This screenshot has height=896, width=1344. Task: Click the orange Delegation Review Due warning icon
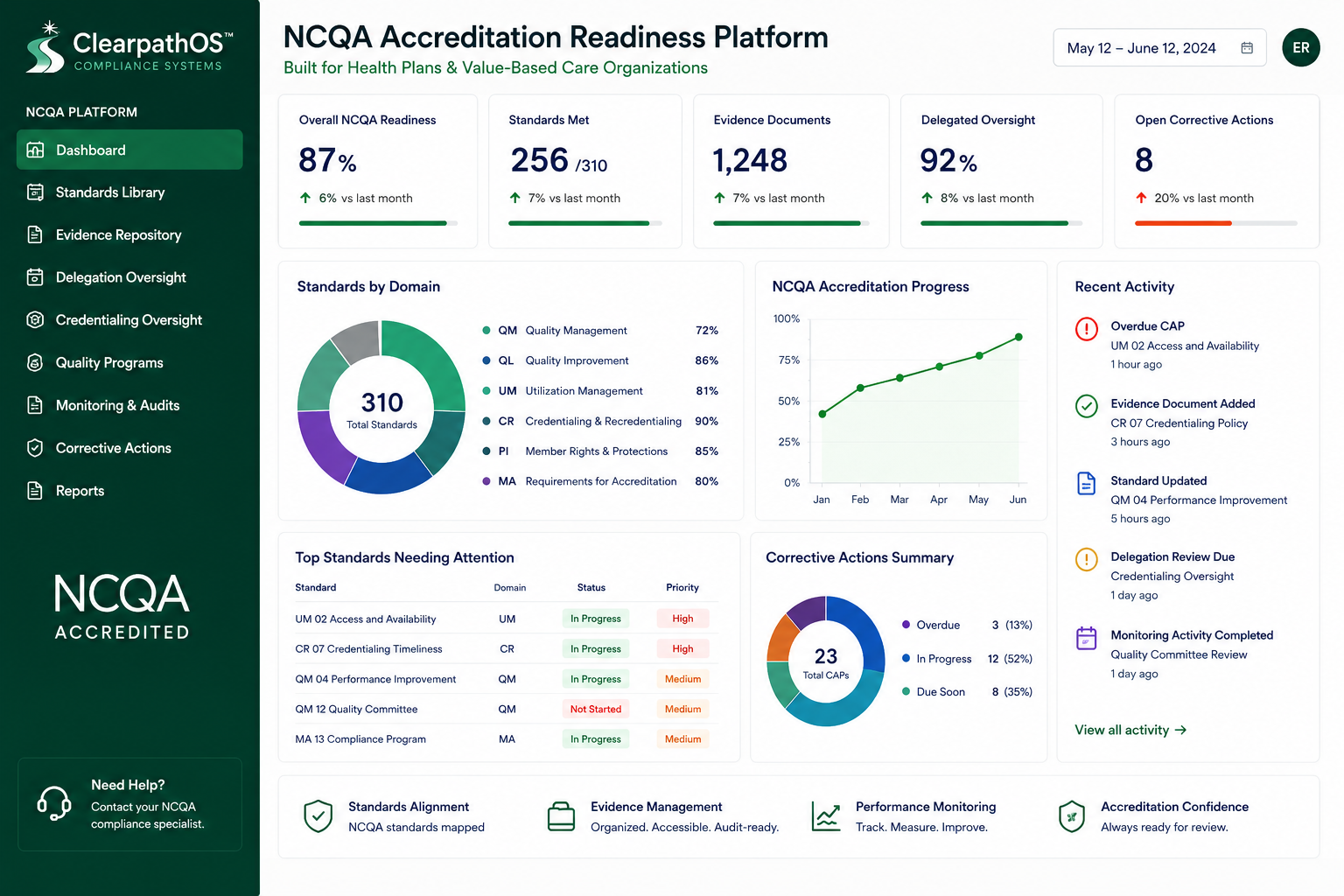1086,559
